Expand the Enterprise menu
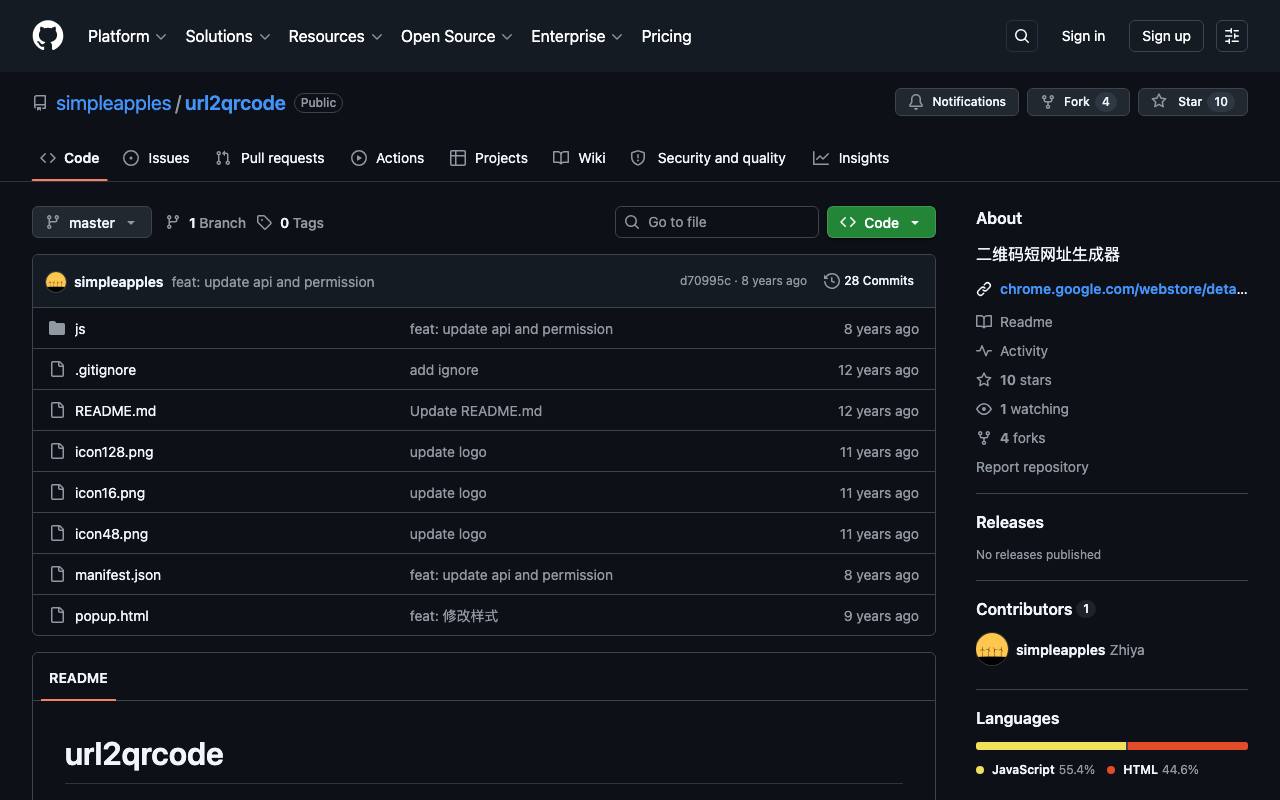Screen dimensions: 1280x800 point(577,36)
